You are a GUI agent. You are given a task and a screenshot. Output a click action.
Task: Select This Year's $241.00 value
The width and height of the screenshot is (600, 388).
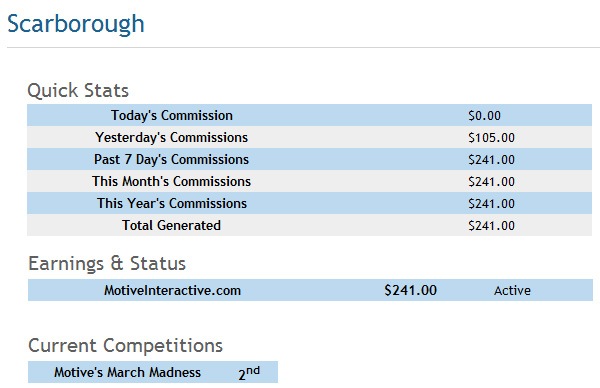pyautogui.click(x=491, y=204)
